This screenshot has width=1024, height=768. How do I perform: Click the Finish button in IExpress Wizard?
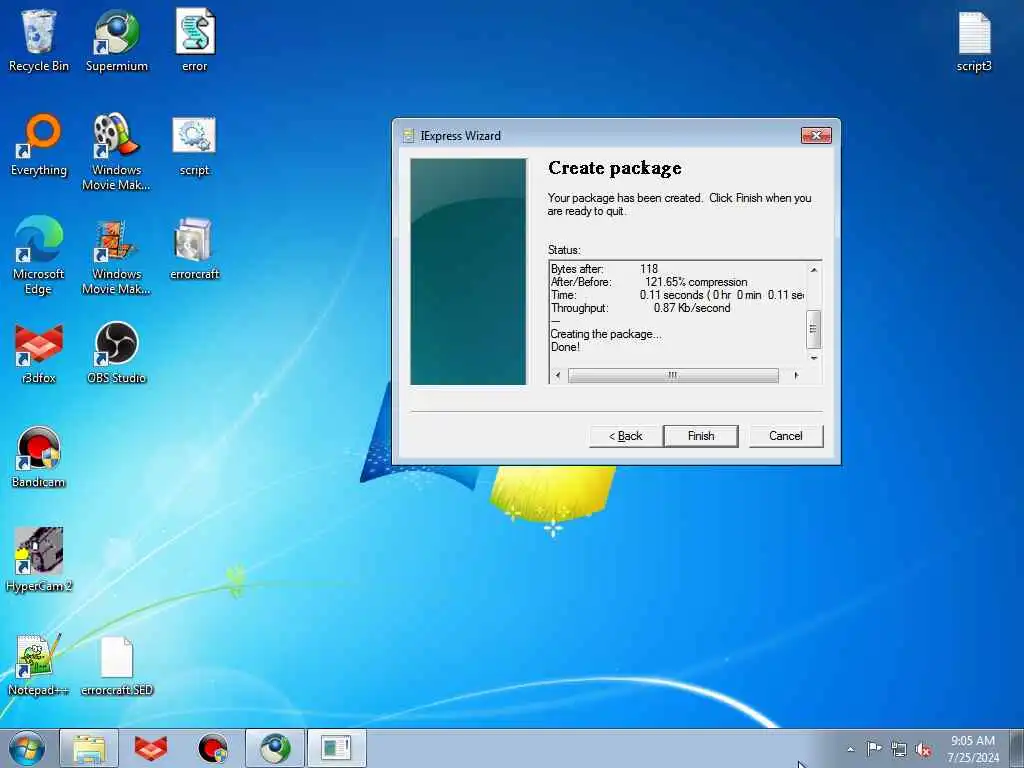701,436
